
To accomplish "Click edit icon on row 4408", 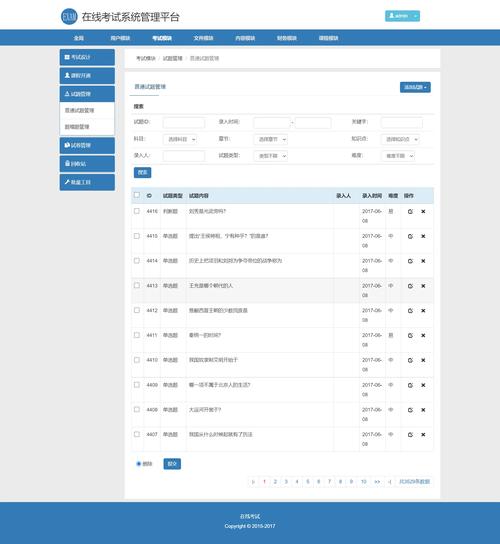I will 410,410.
